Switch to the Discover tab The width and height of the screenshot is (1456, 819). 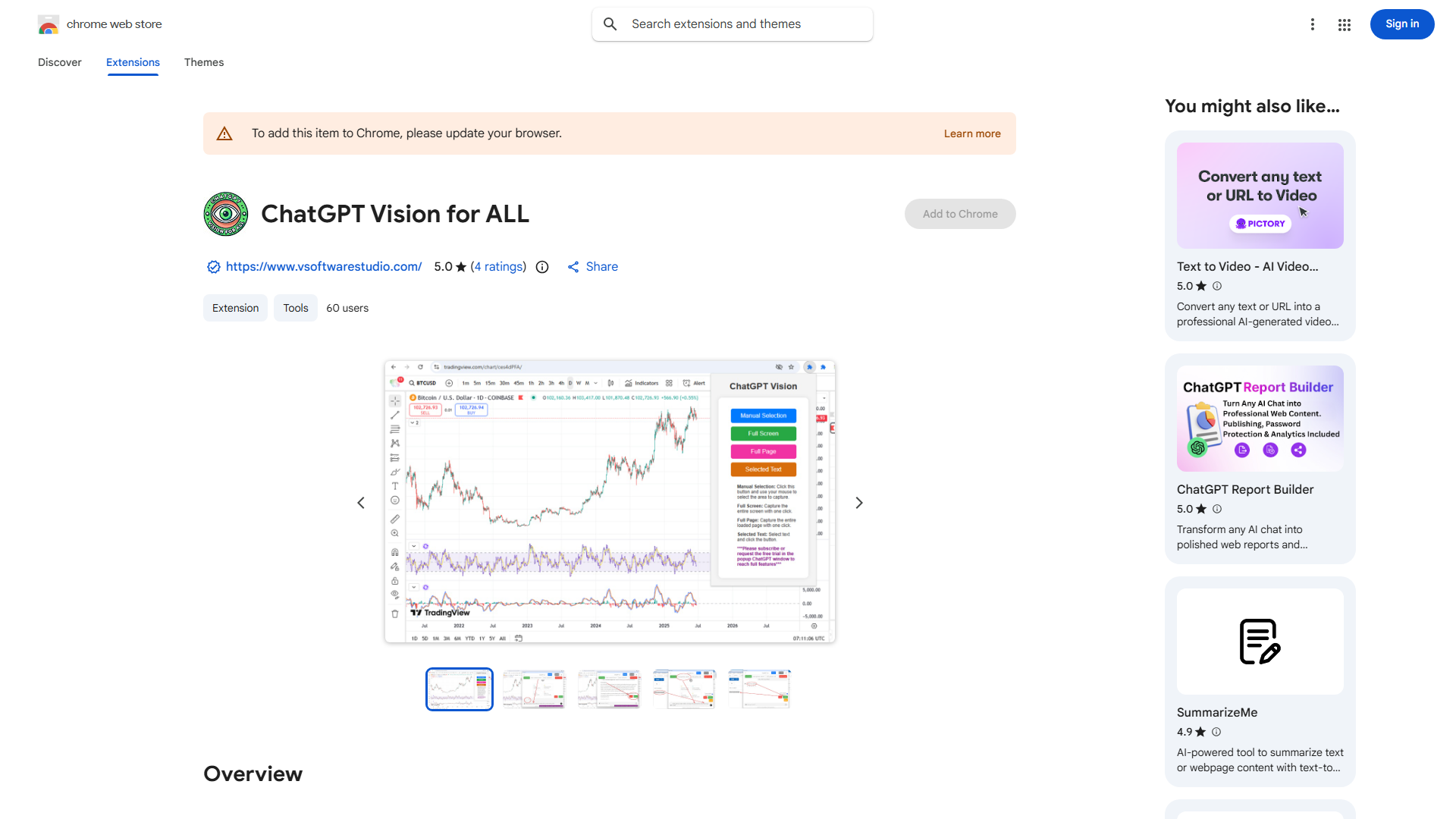(59, 62)
